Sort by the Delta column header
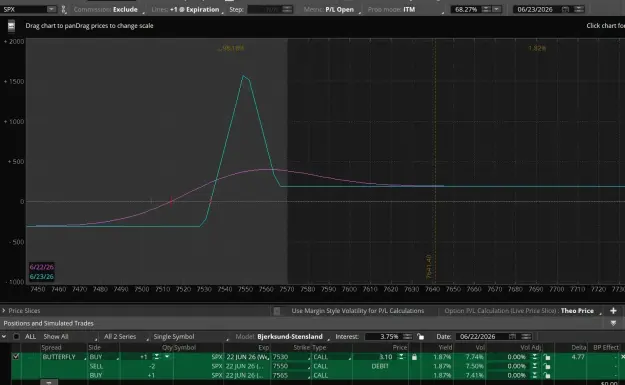The image size is (625, 385). (579, 348)
